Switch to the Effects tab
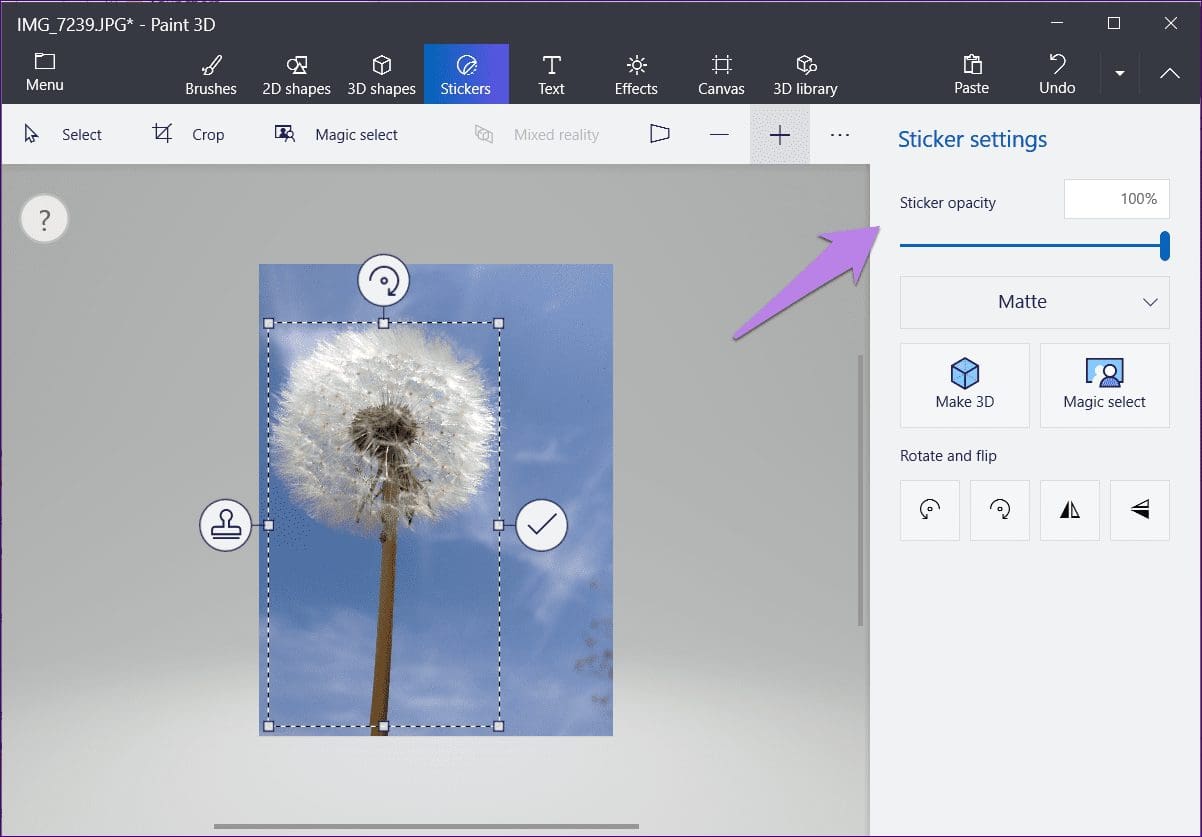 coord(636,75)
